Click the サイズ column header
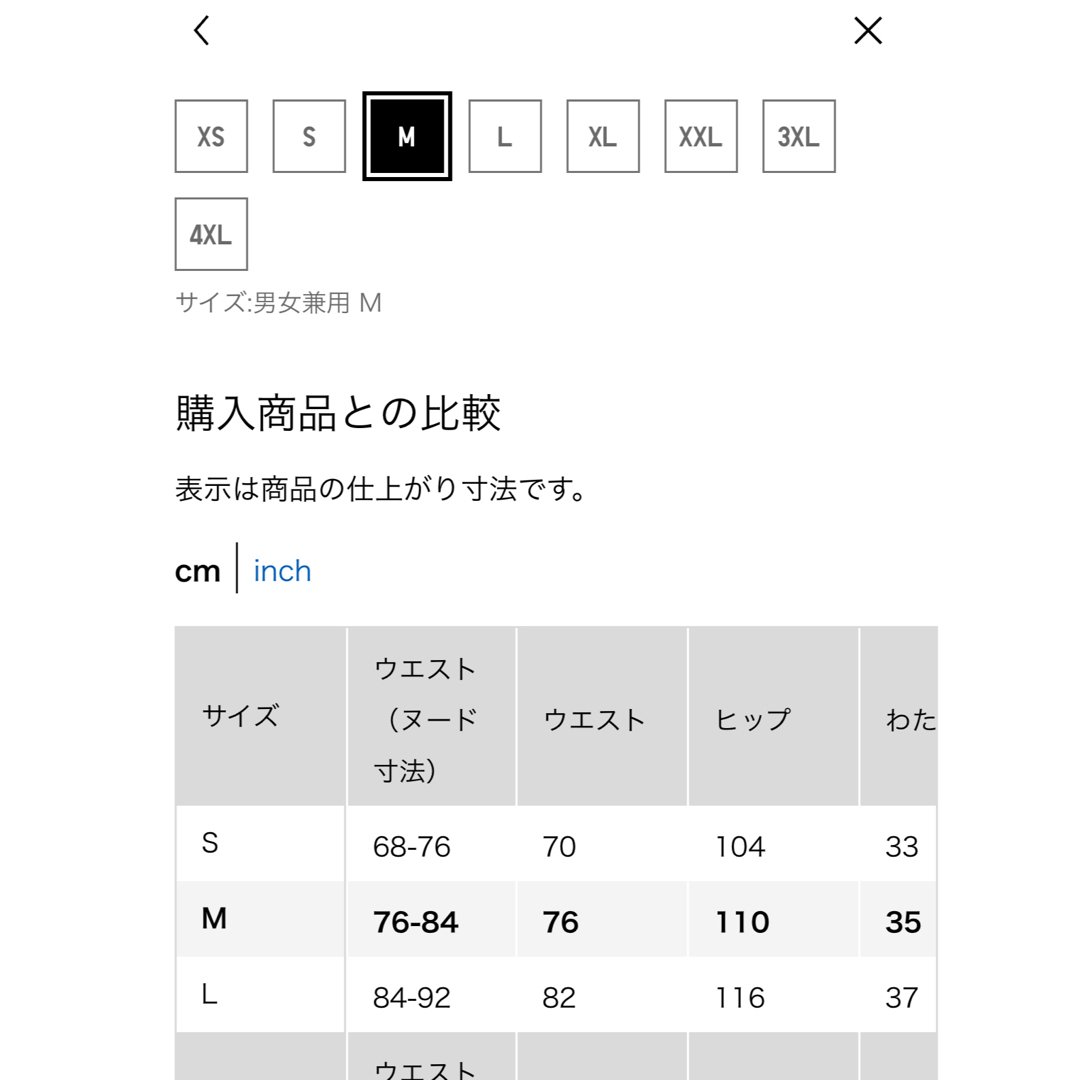 (x=260, y=716)
